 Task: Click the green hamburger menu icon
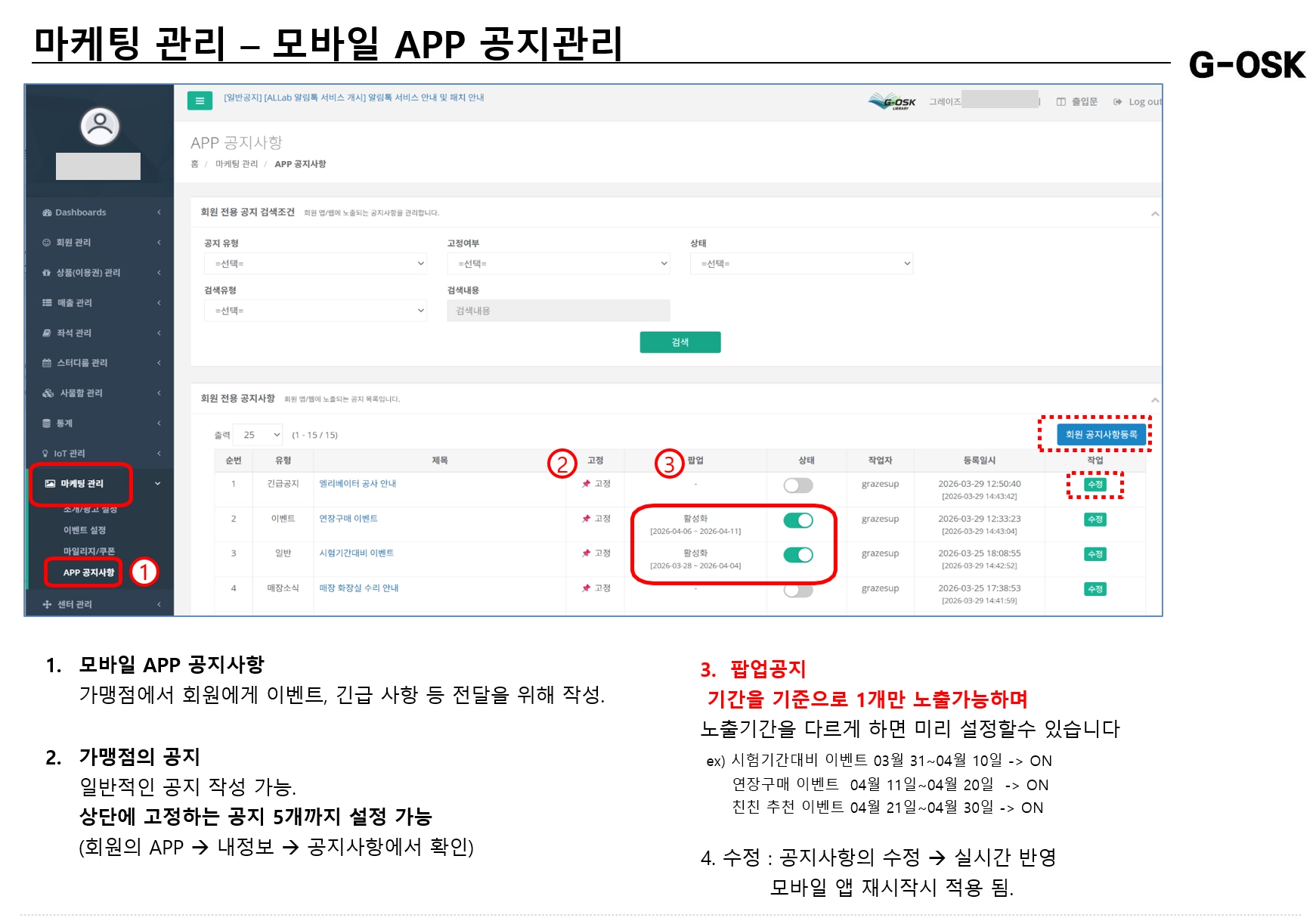point(200,101)
